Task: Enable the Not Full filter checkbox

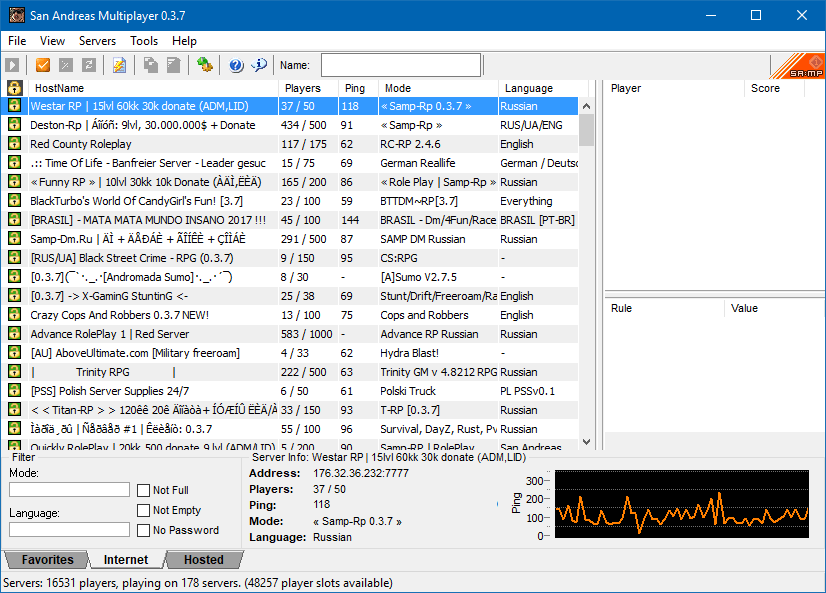Action: pyautogui.click(x=143, y=490)
